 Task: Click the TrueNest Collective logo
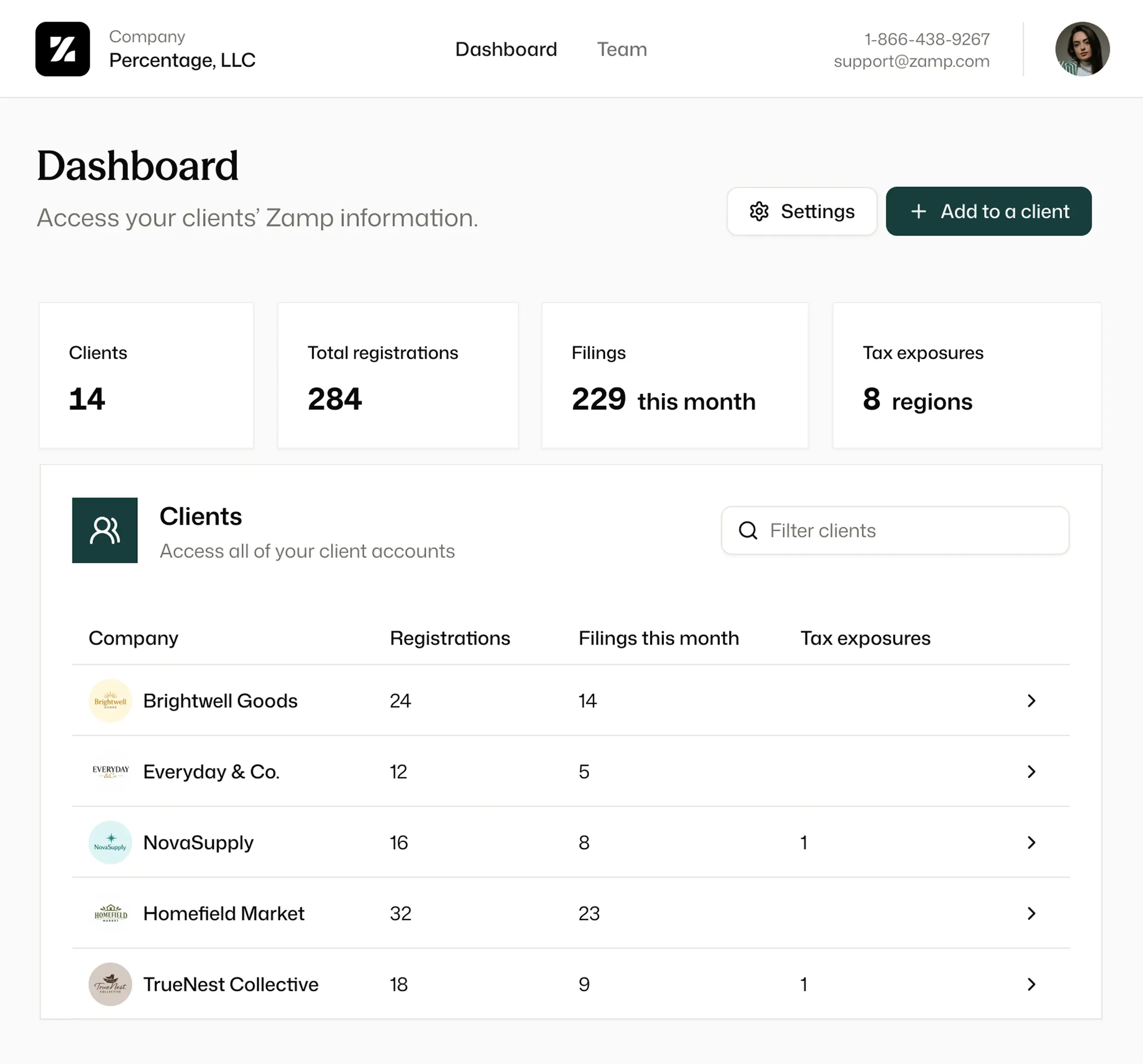click(110, 984)
